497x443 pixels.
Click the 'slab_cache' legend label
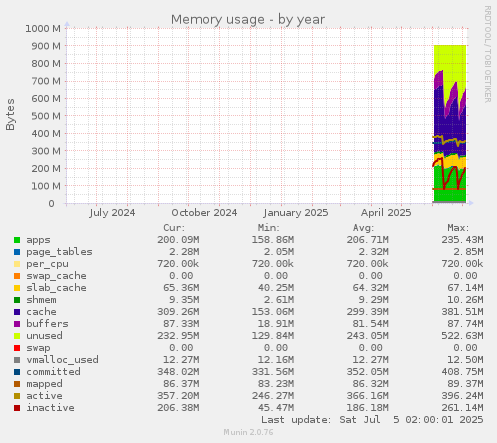[x=56, y=288]
